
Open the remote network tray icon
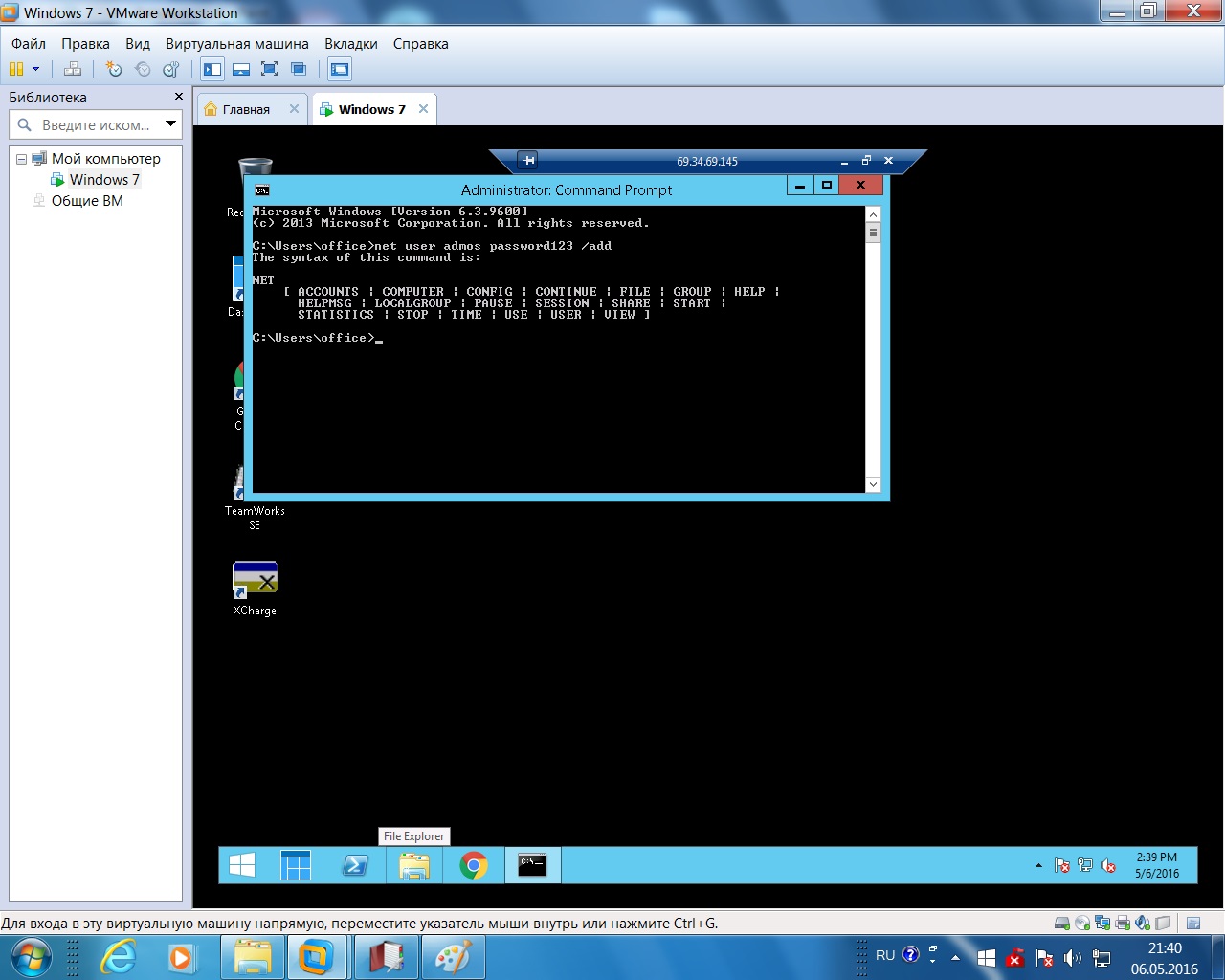(x=1084, y=865)
